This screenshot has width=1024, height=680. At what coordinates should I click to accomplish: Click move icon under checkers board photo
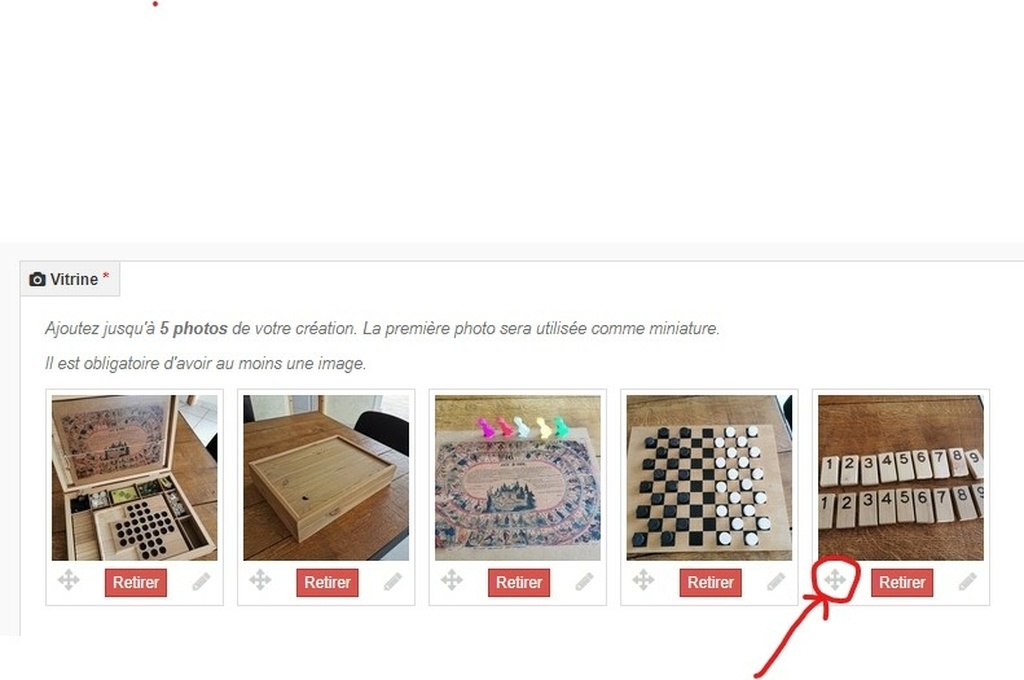pos(643,579)
